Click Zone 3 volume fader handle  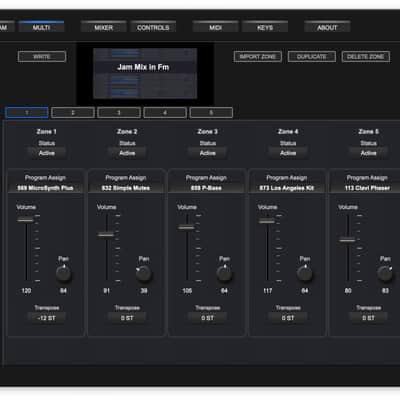(187, 228)
